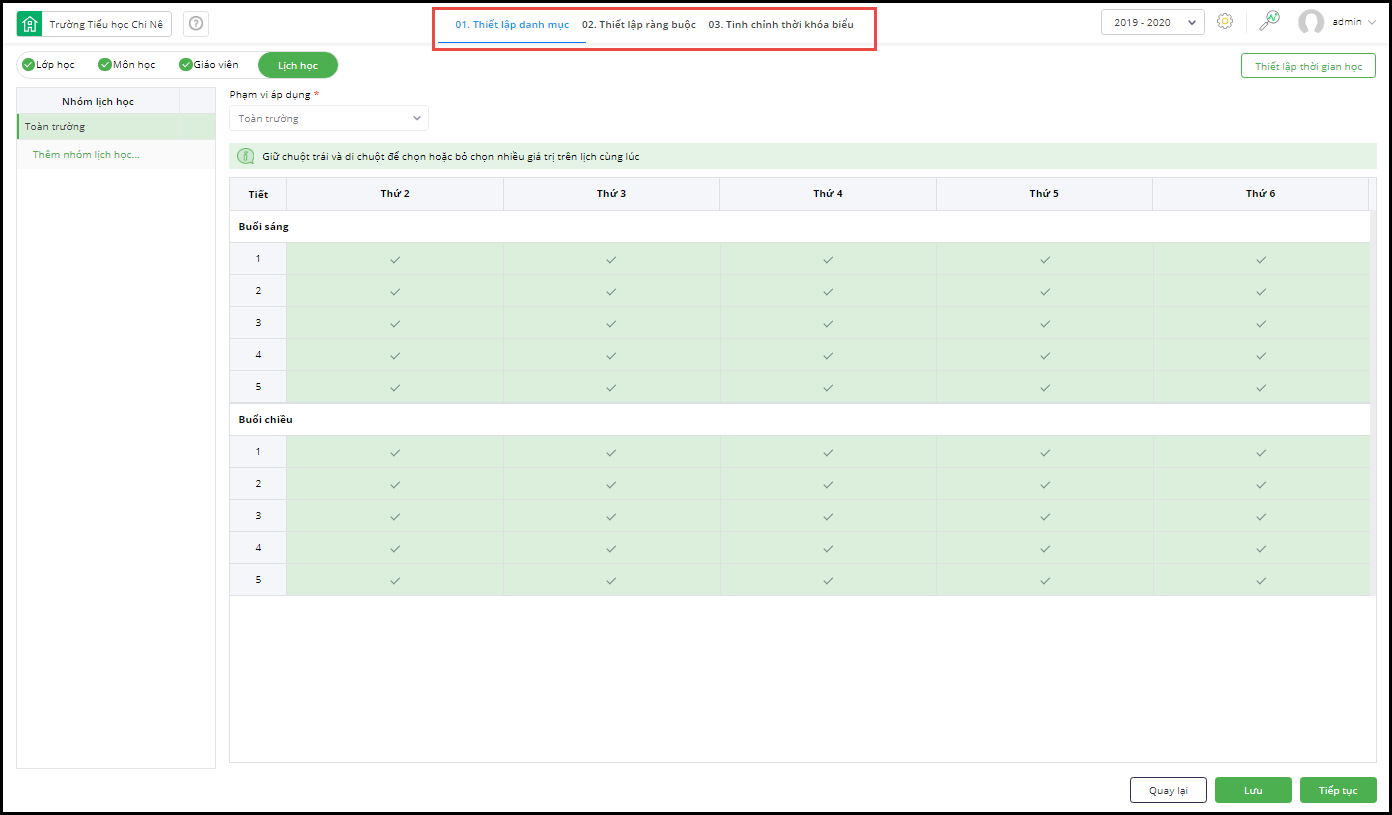
Task: Click the magnifier tool icon in header
Action: pyautogui.click(x=1269, y=22)
